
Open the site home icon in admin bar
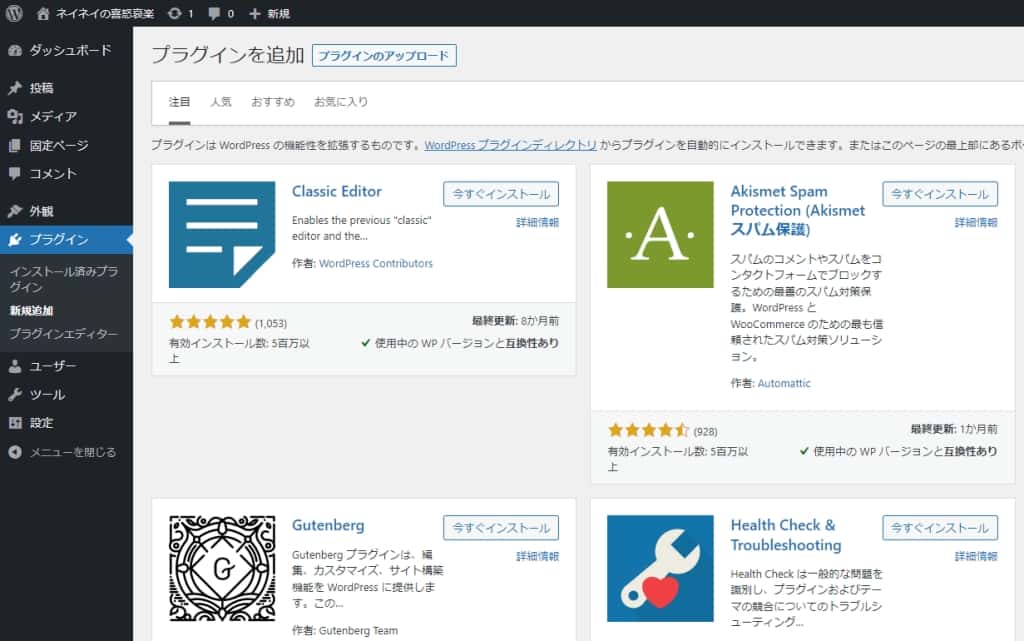[43, 13]
